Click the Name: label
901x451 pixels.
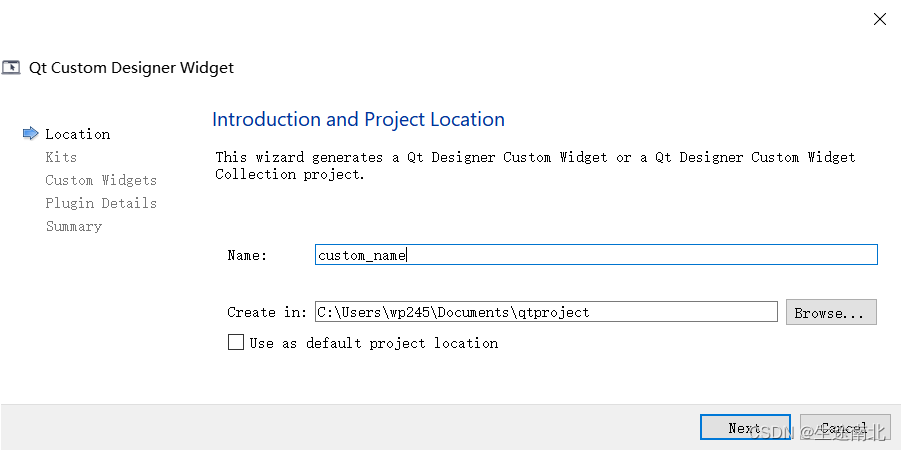(247, 255)
